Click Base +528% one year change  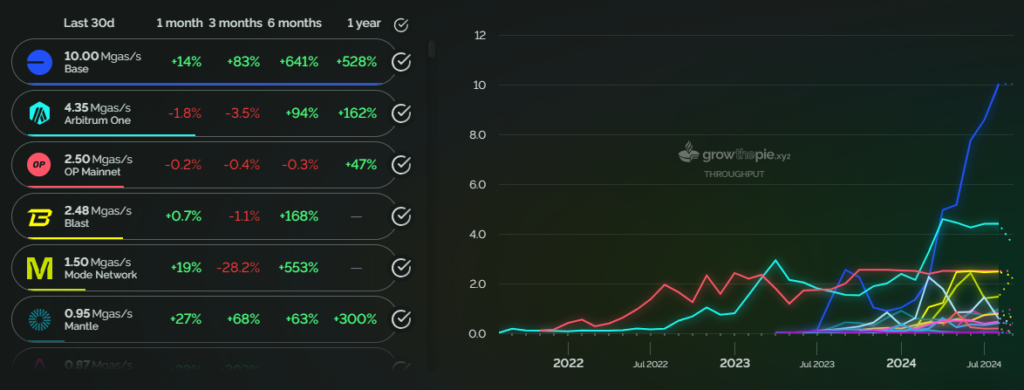pos(357,62)
